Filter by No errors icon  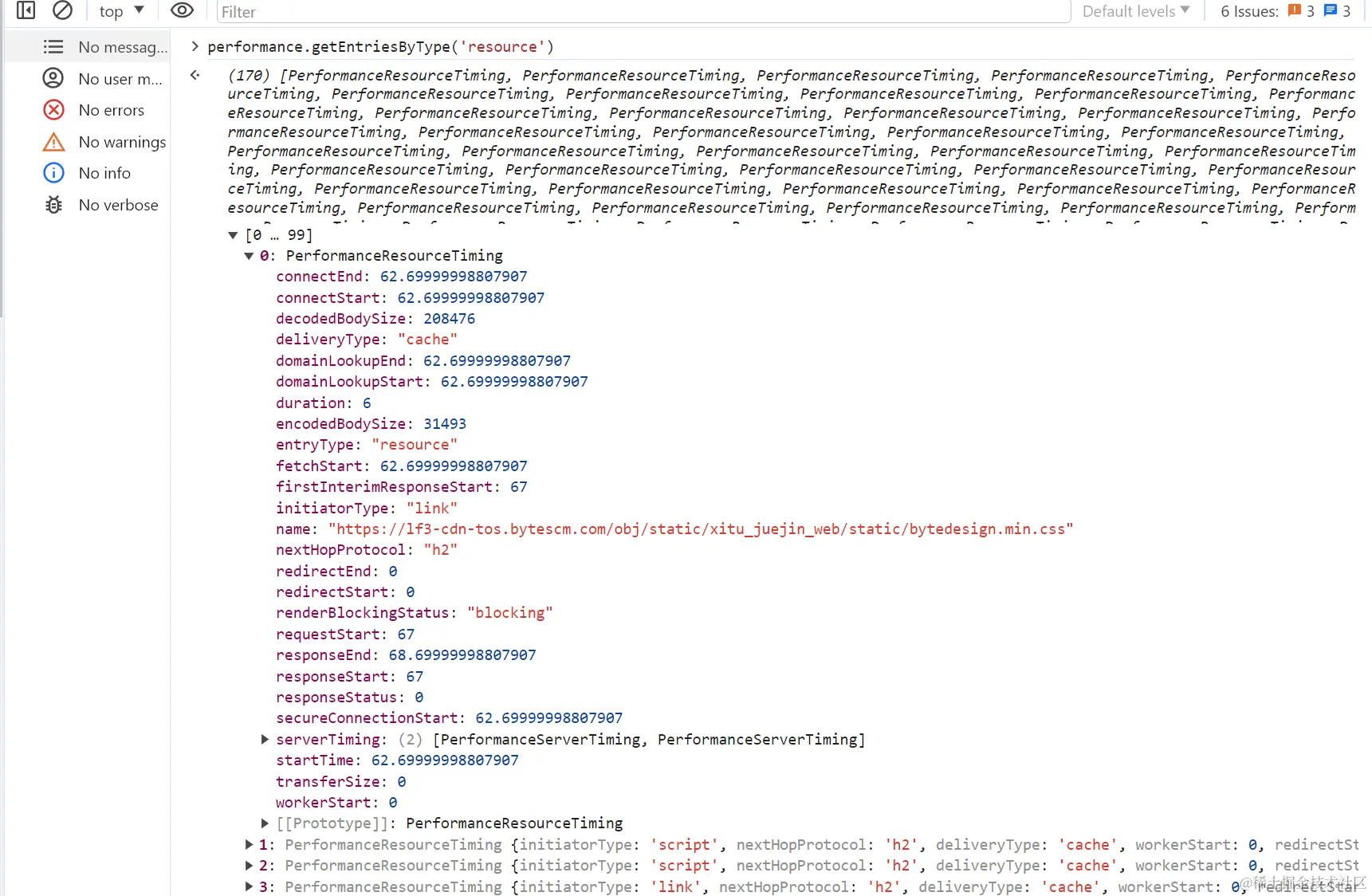coord(53,110)
